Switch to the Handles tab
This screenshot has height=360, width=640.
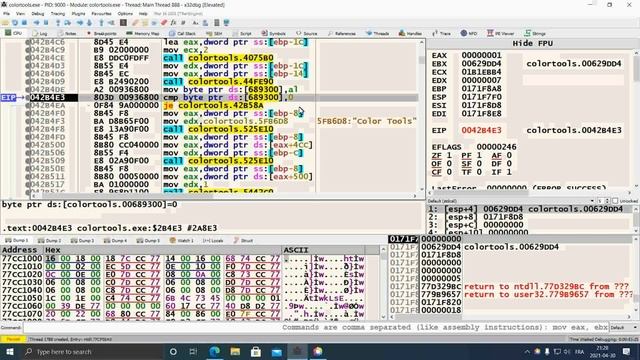(411, 33)
